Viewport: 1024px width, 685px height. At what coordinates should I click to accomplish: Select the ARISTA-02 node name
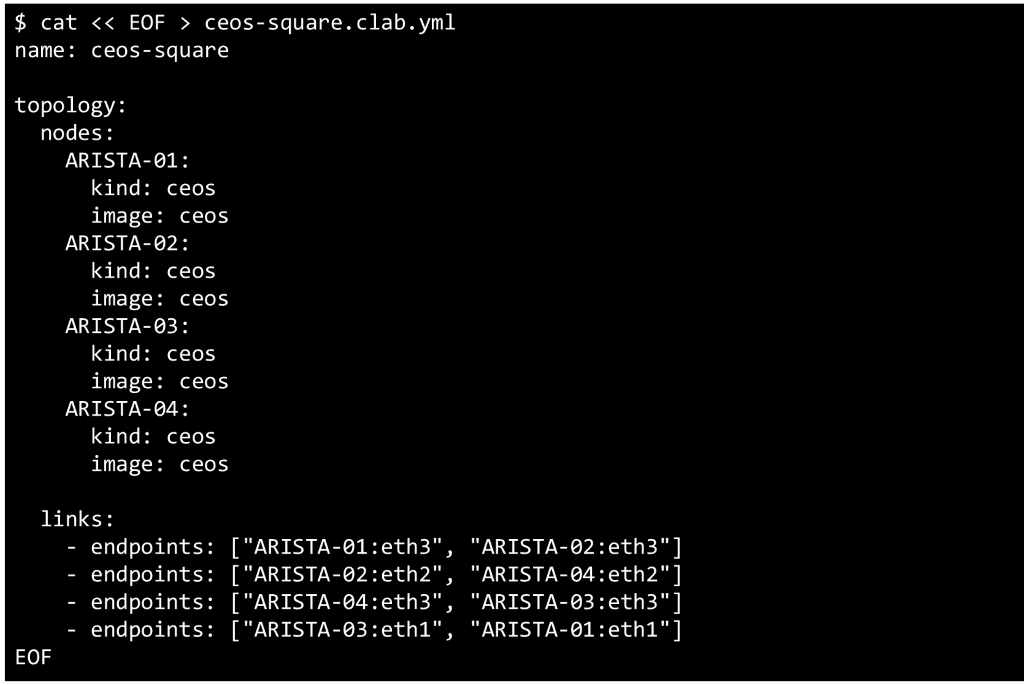click(x=127, y=243)
